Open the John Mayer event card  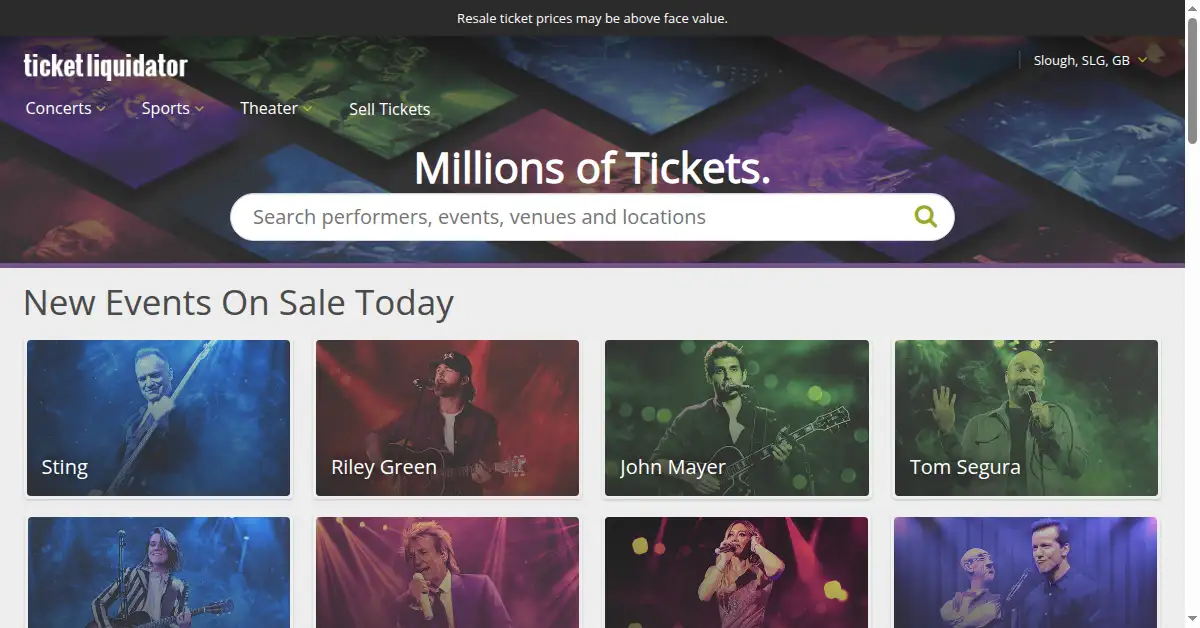pyautogui.click(x=737, y=418)
